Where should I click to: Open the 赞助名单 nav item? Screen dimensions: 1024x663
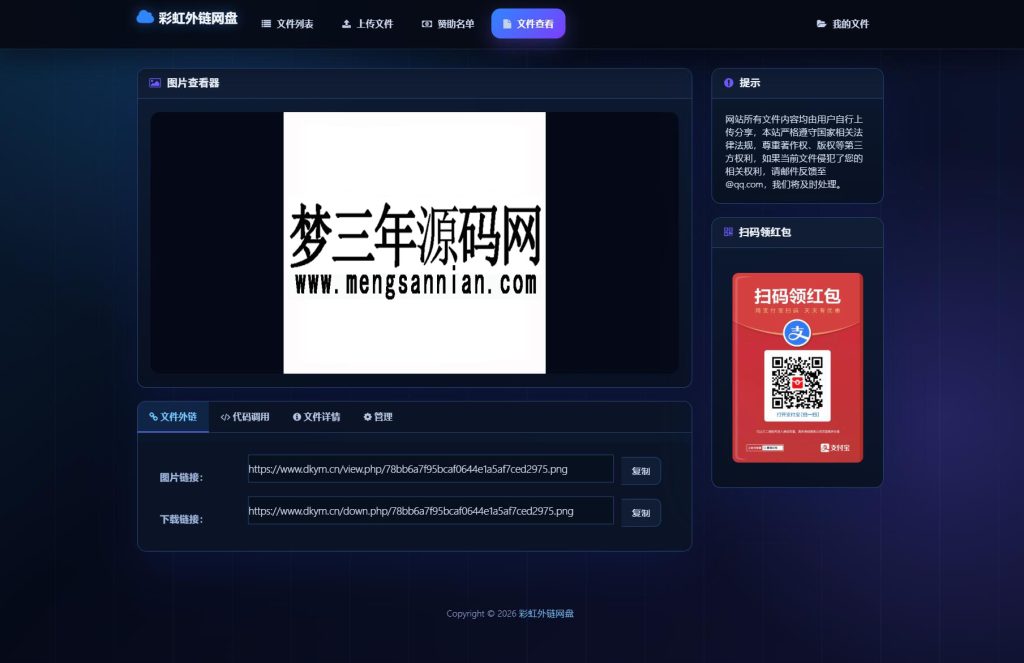click(x=448, y=24)
